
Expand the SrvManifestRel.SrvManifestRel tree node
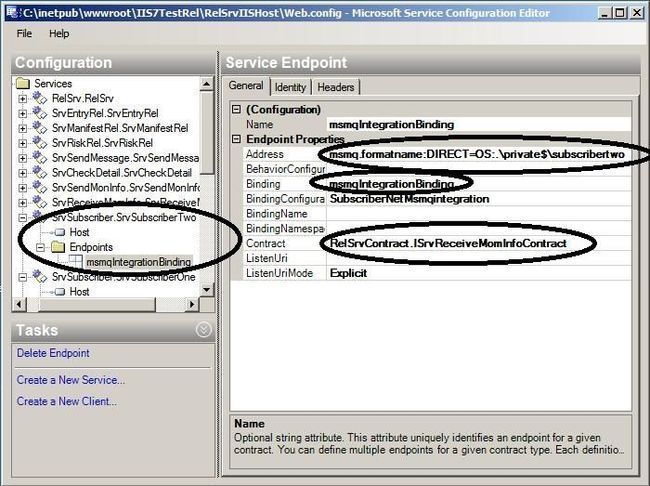tap(23, 129)
